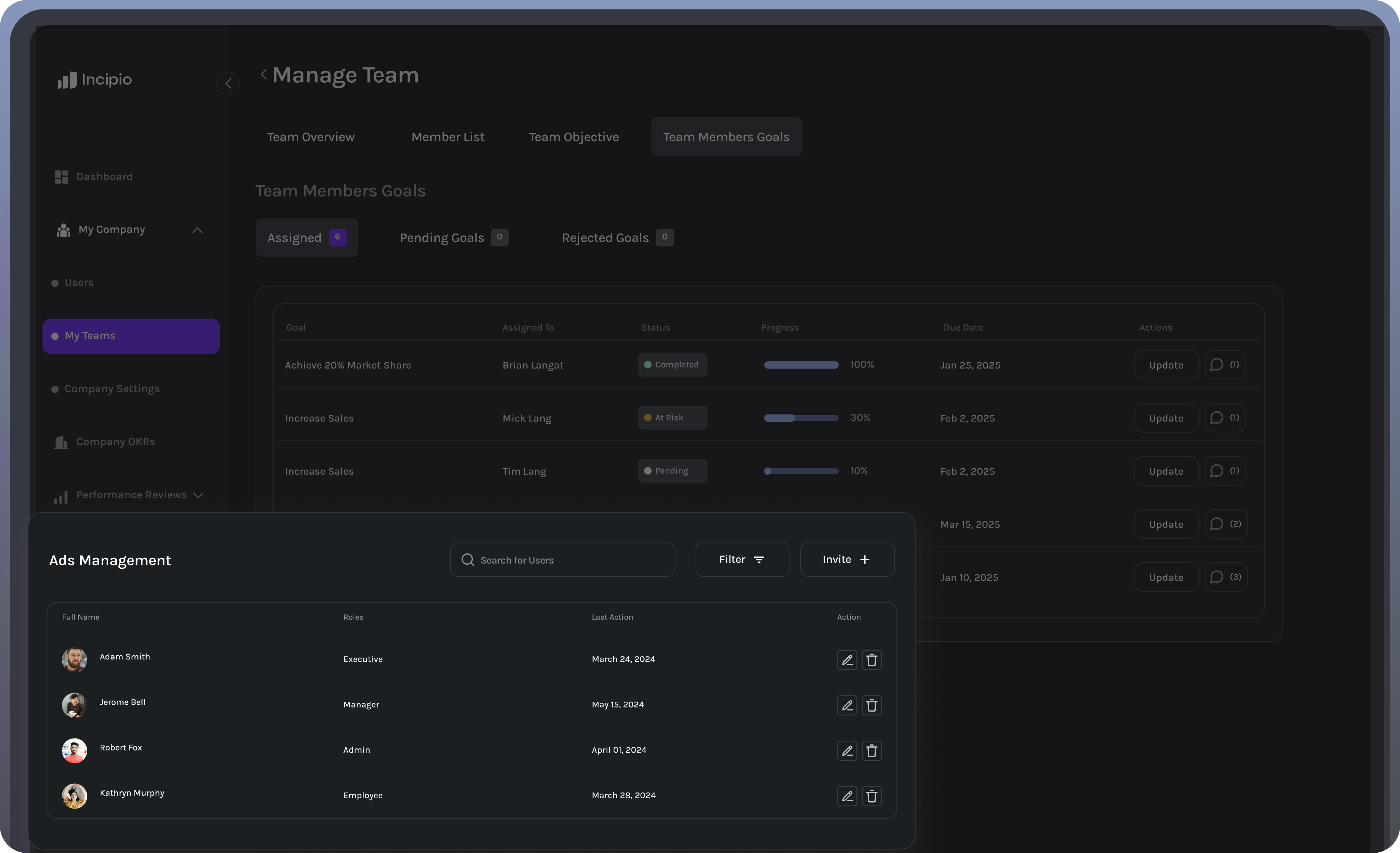Switch to the Team Objective tab
1400x853 pixels.
click(574, 137)
